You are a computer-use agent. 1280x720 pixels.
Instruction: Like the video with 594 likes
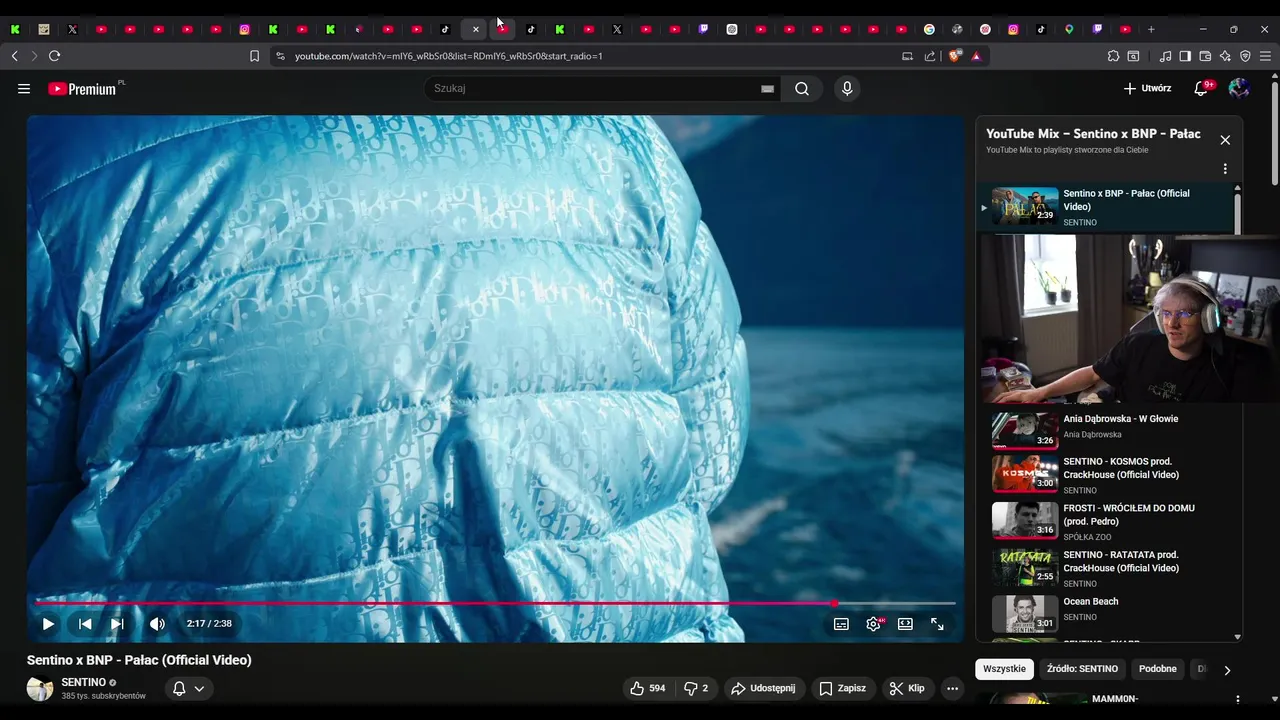647,688
